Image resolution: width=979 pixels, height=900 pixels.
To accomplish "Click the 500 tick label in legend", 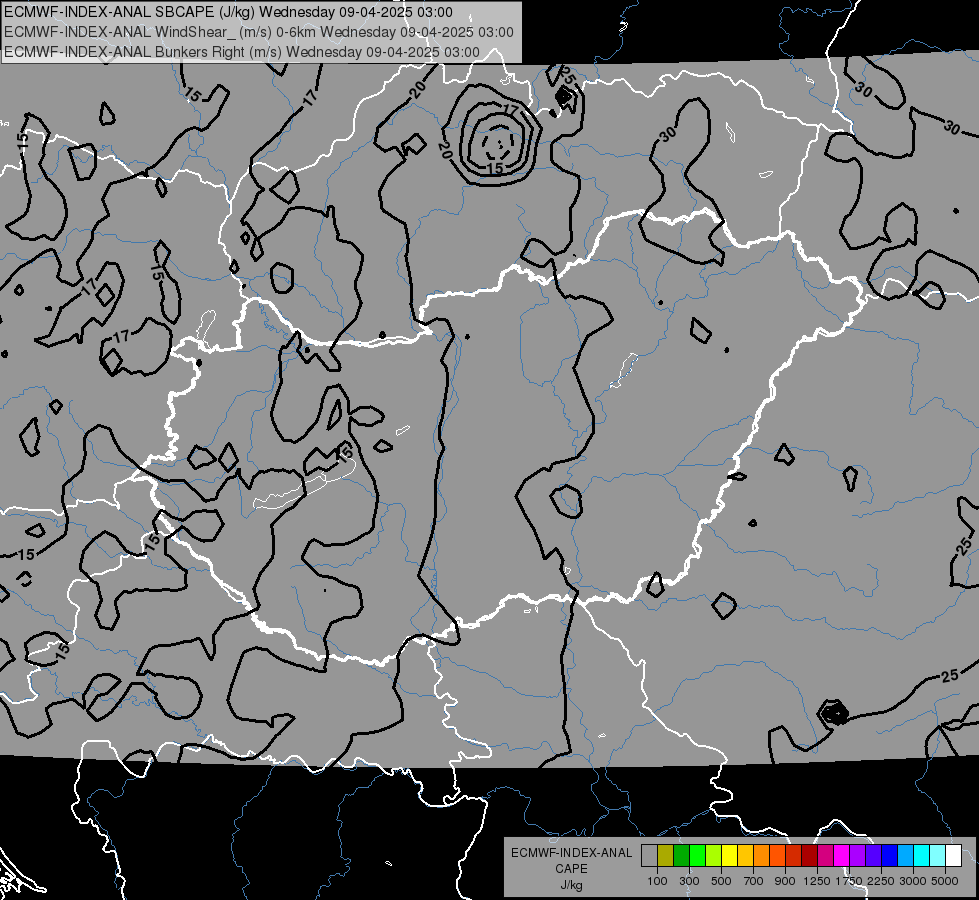I will [721, 881].
